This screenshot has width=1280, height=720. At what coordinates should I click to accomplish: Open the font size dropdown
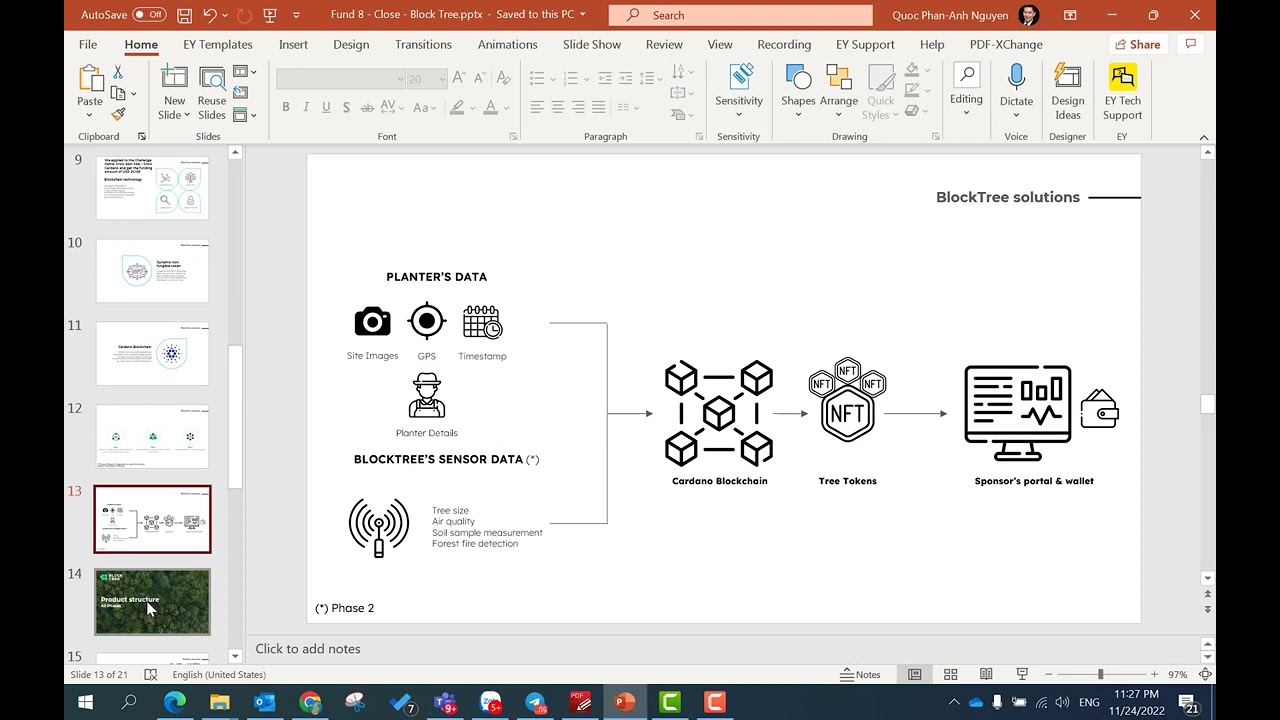coord(443,79)
